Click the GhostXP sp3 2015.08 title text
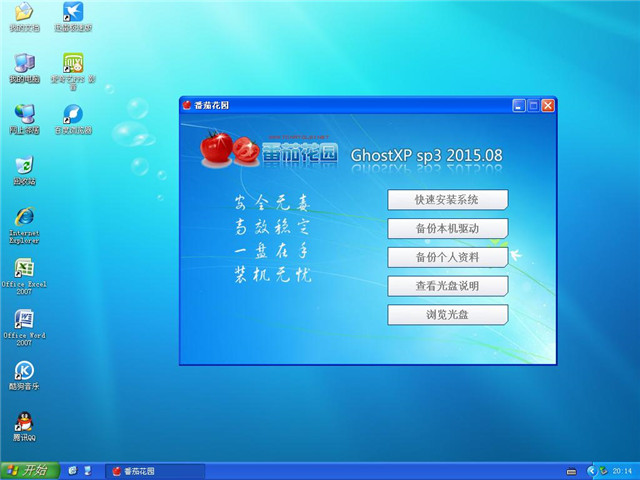Image resolution: width=640 pixels, height=480 pixels. [427, 155]
